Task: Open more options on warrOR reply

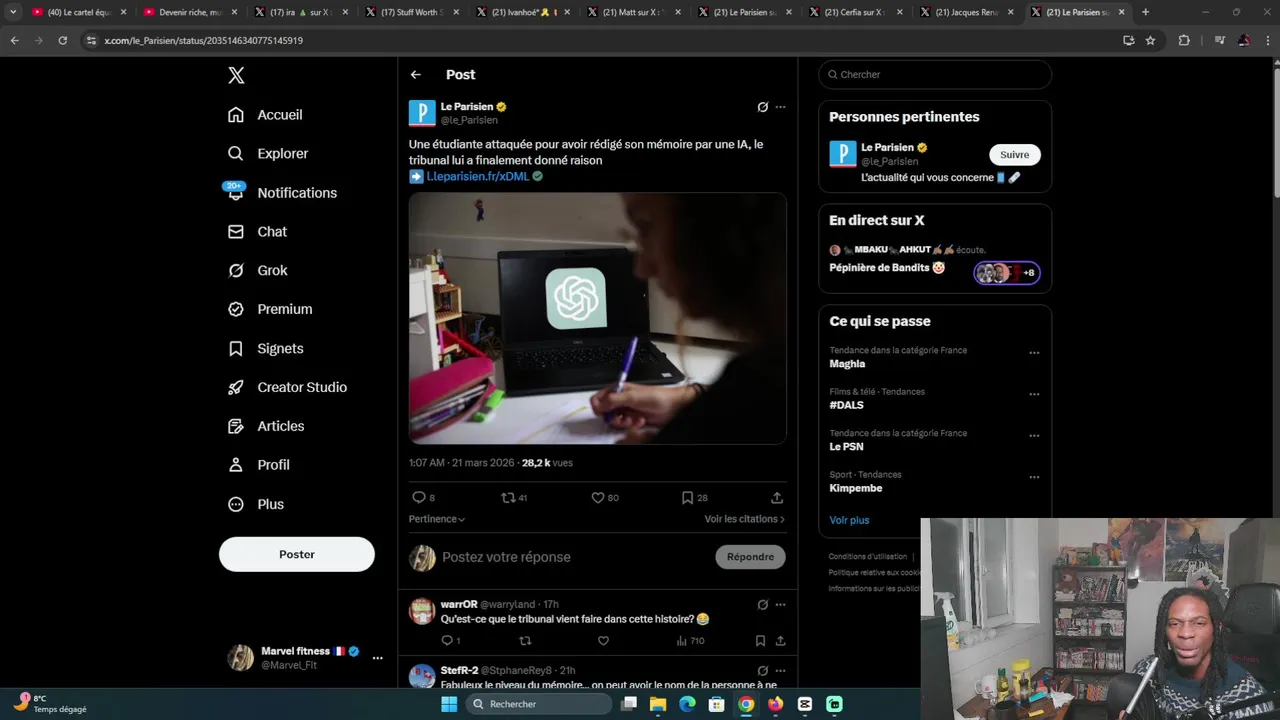Action: 781,605
